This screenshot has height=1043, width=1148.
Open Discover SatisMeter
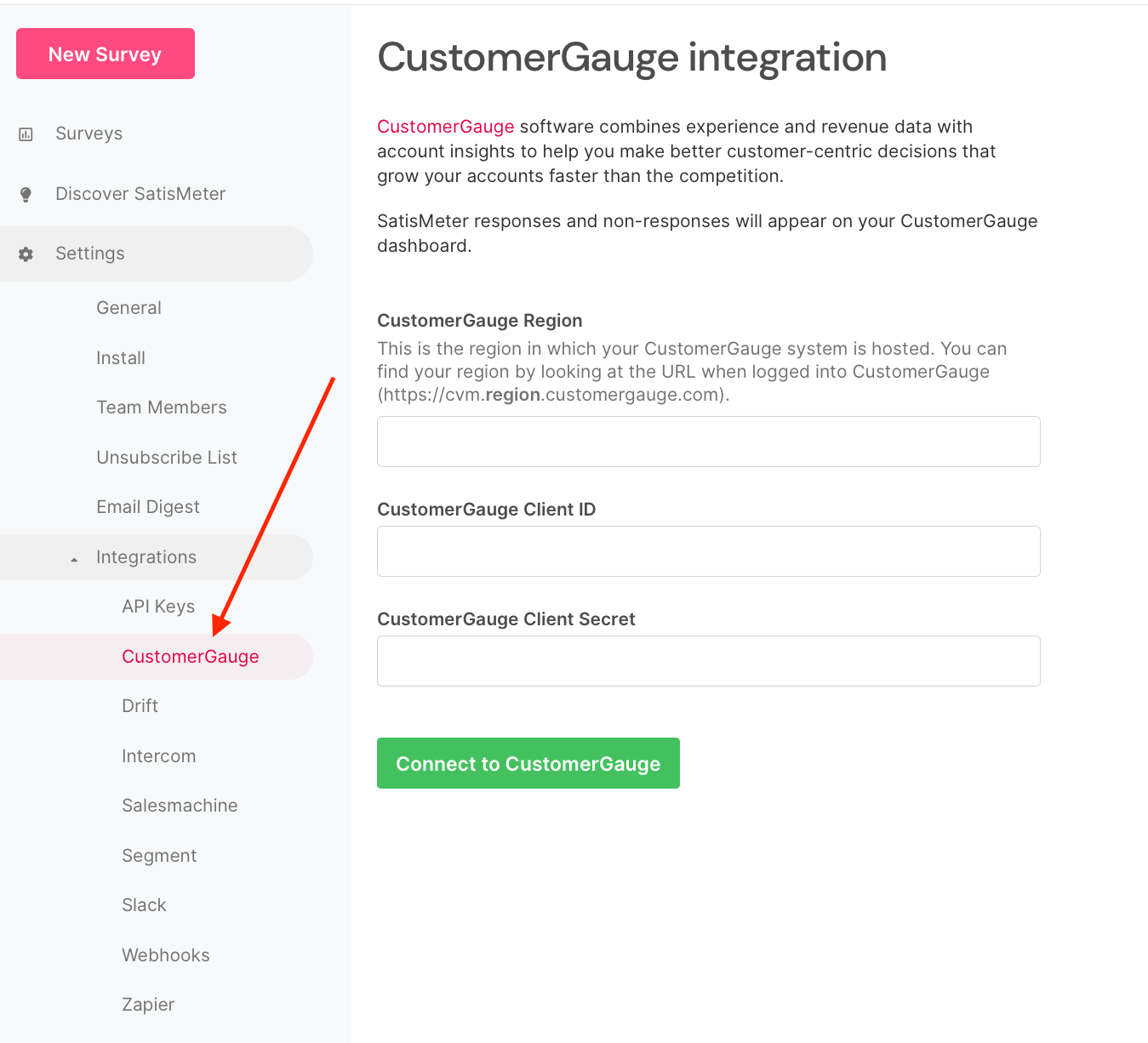pos(140,194)
